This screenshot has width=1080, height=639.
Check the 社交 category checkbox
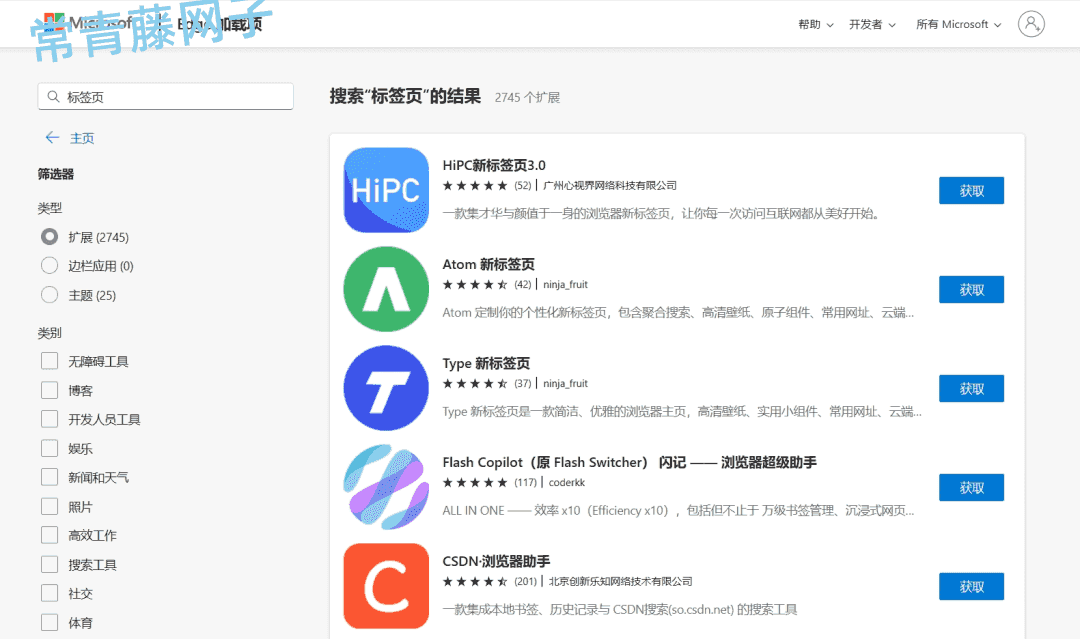(x=50, y=593)
